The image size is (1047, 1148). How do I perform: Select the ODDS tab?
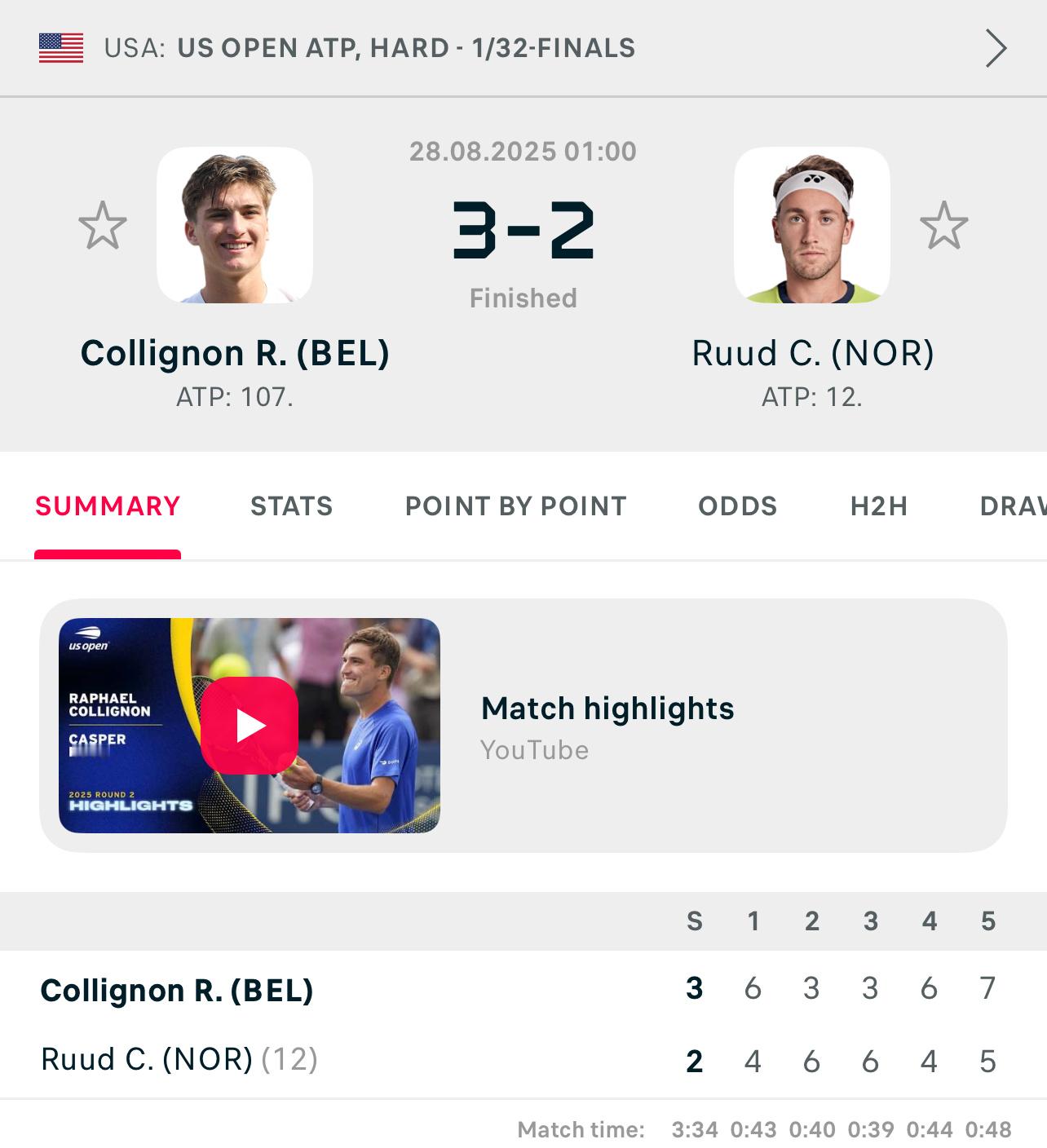click(738, 506)
